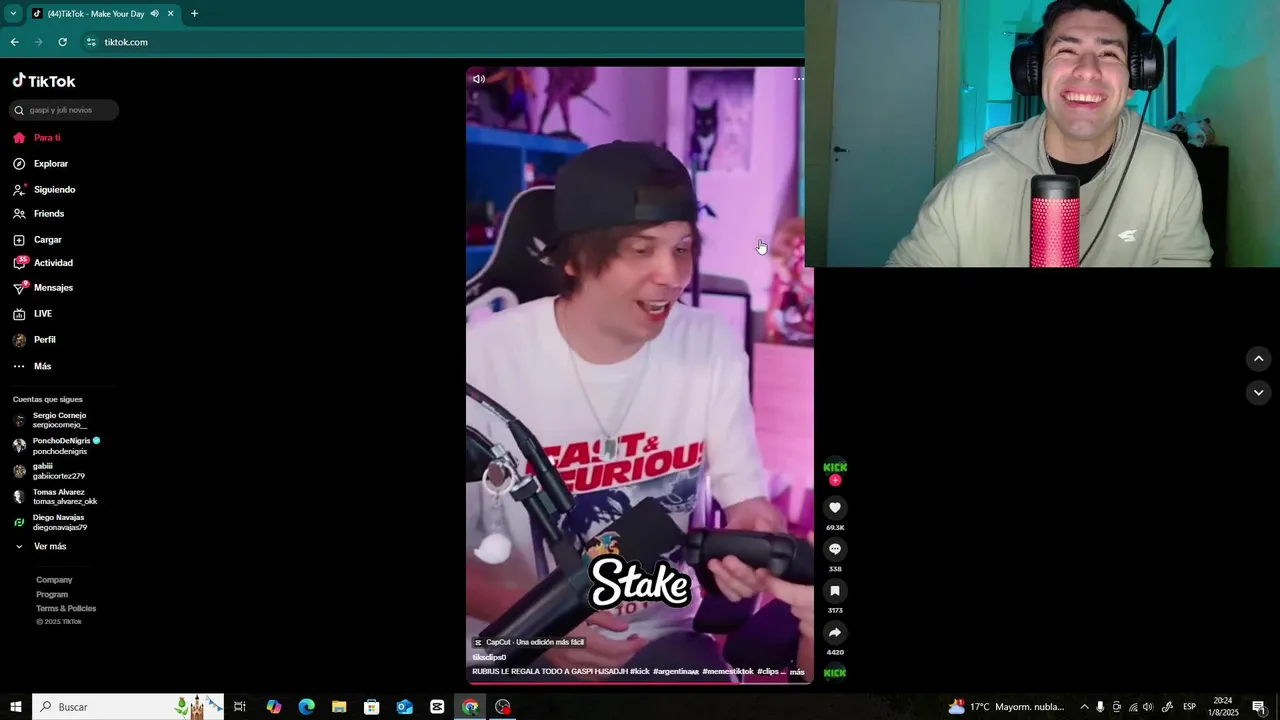Mute the TikTok video sound

(479, 79)
